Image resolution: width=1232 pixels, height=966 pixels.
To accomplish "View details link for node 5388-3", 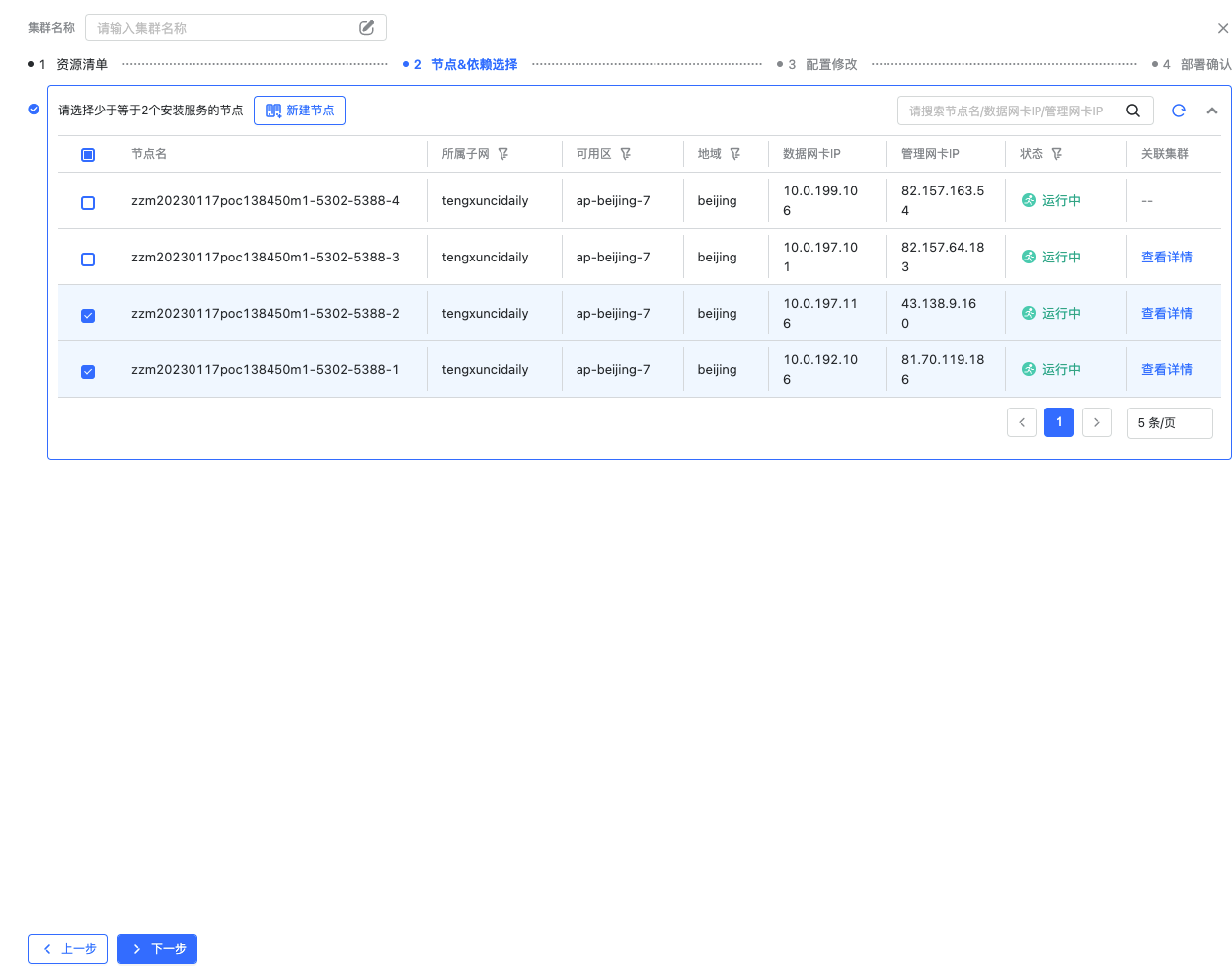I will (1167, 257).
